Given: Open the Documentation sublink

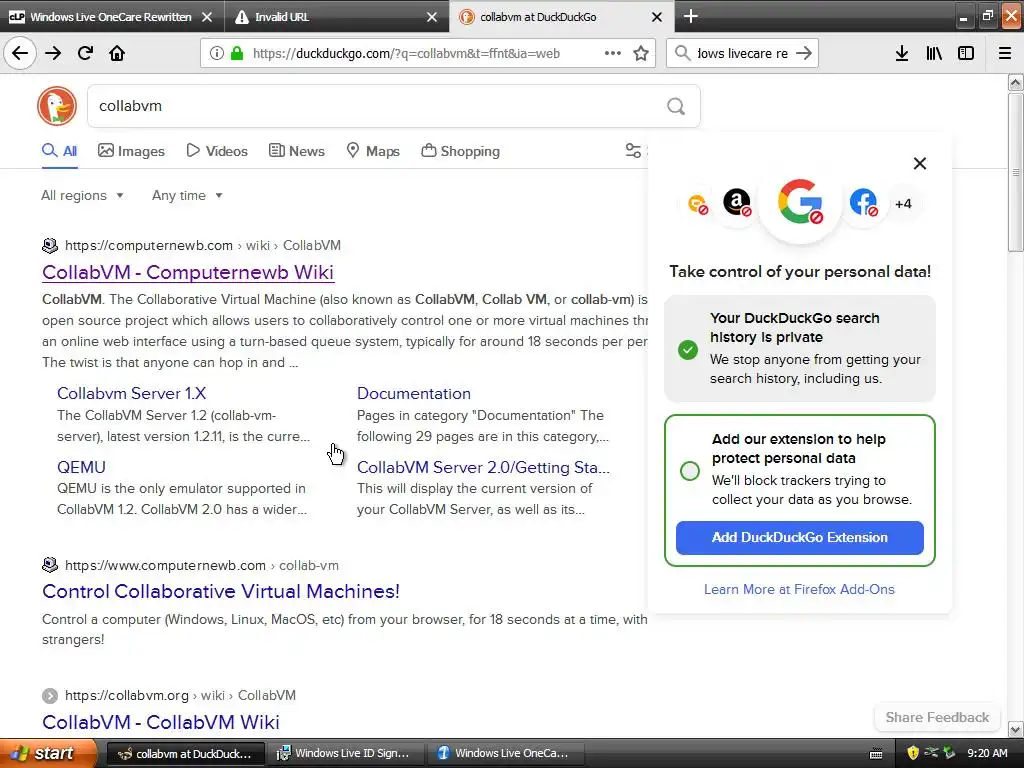Looking at the screenshot, I should pyautogui.click(x=413, y=393).
